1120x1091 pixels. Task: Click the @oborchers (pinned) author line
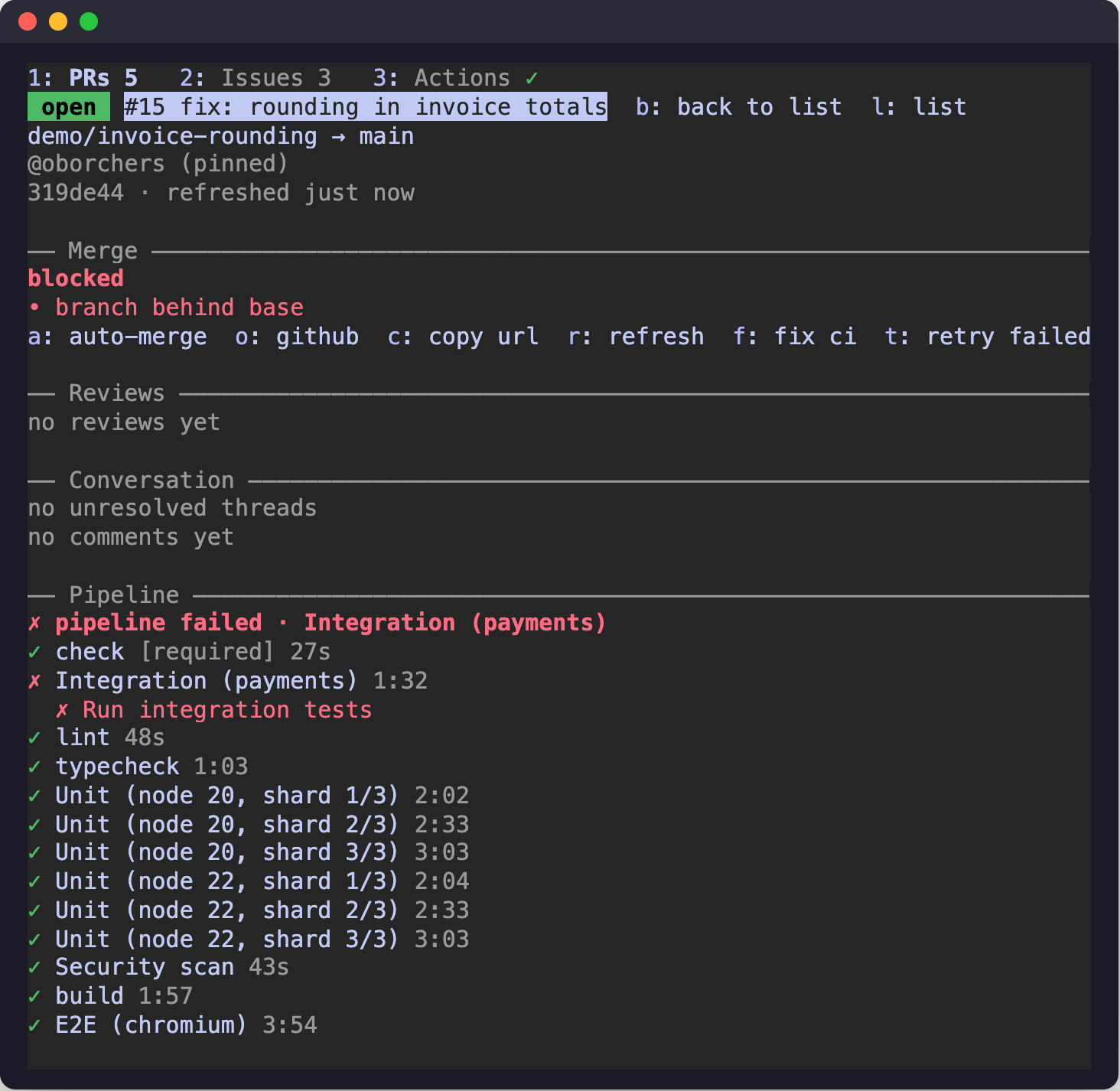click(158, 164)
